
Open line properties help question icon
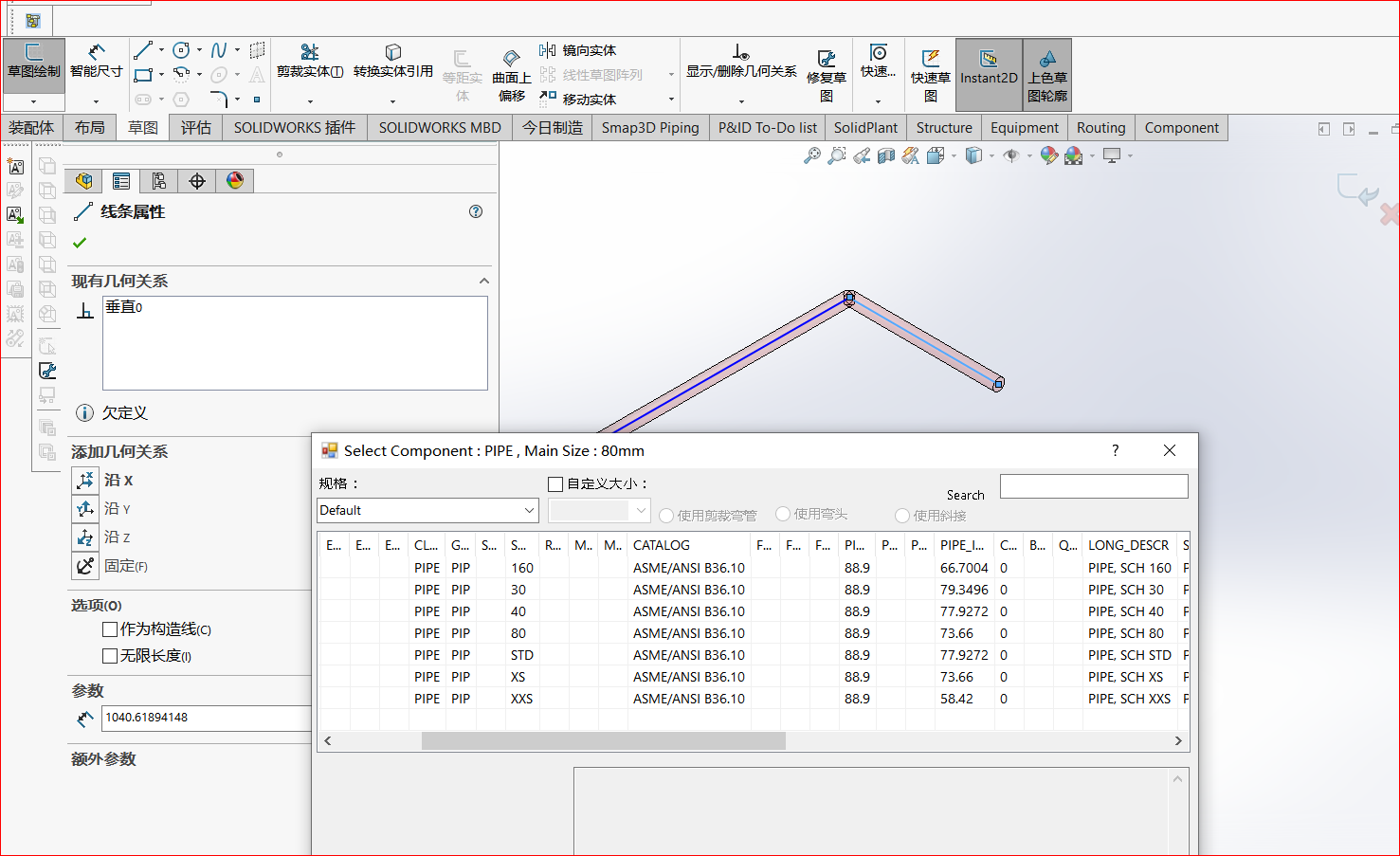point(476,211)
